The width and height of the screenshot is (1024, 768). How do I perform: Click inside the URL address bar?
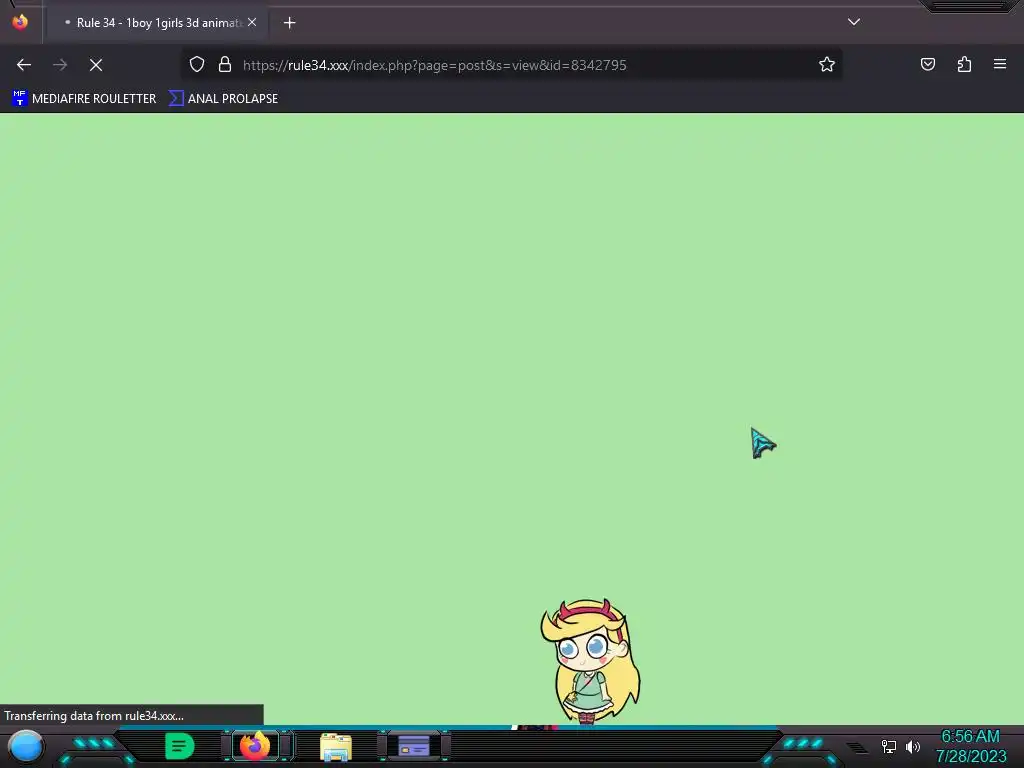(x=509, y=65)
